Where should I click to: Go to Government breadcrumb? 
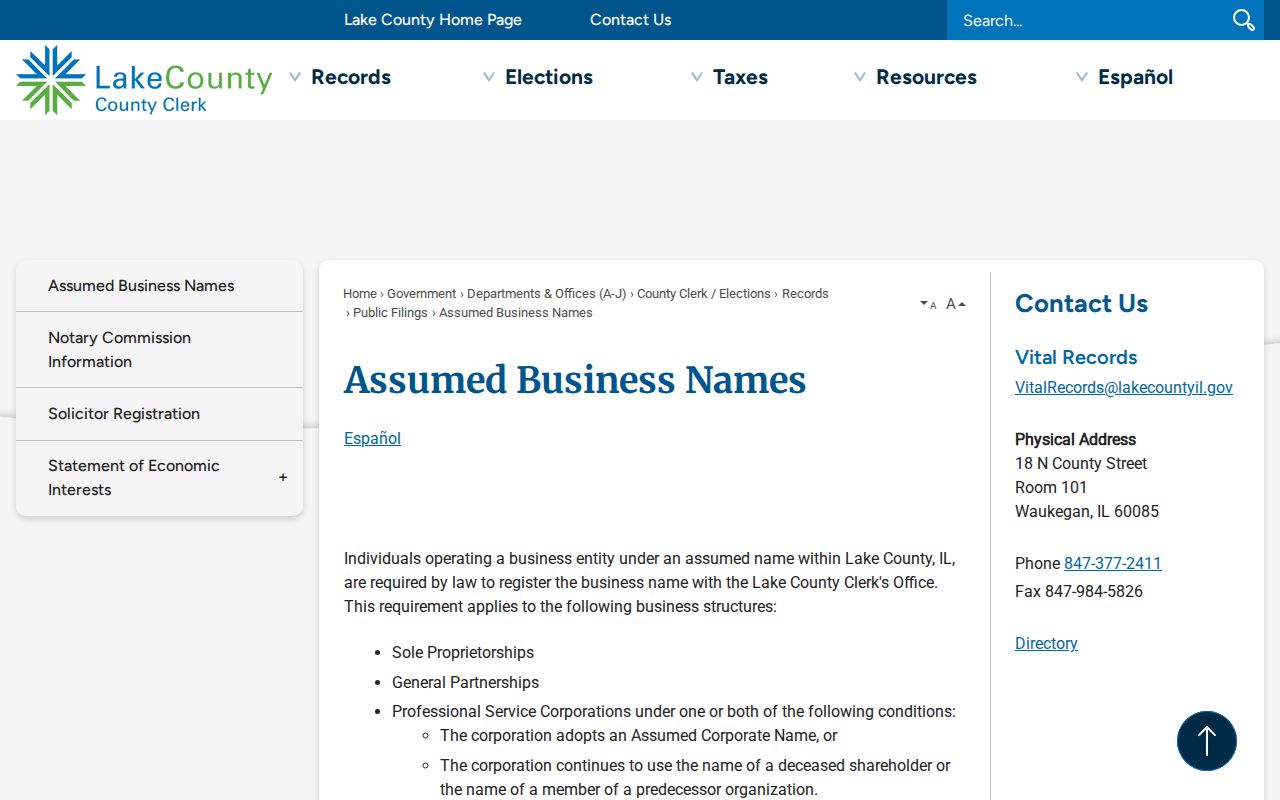422,294
